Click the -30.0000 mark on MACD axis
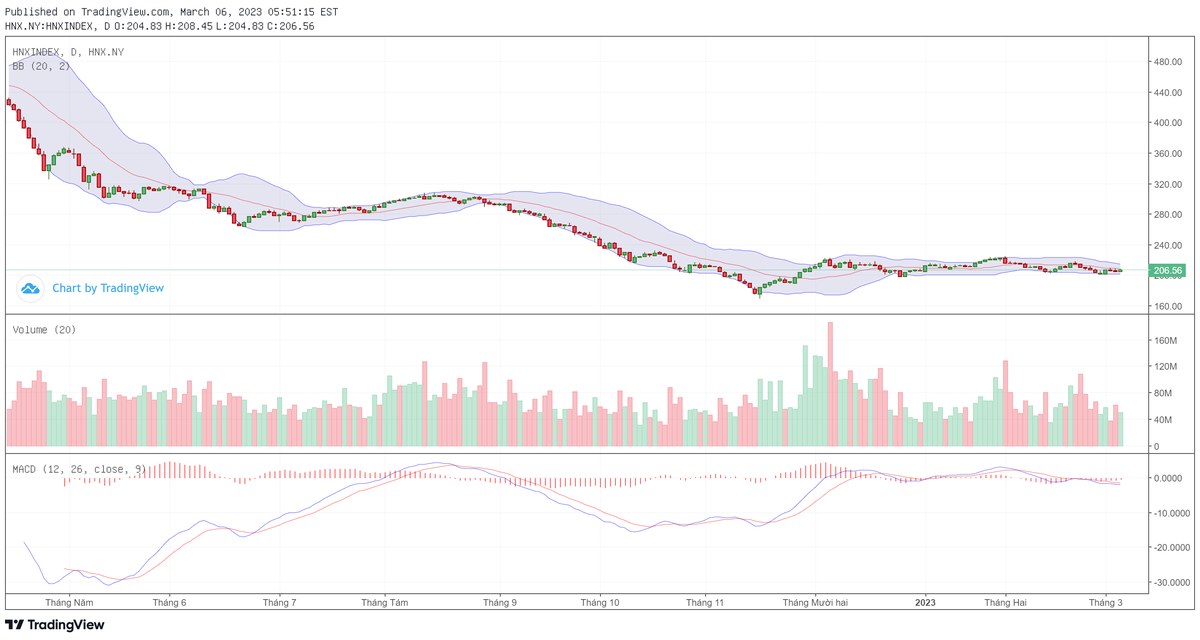Viewport: 1200px width, 640px height. (1168, 582)
